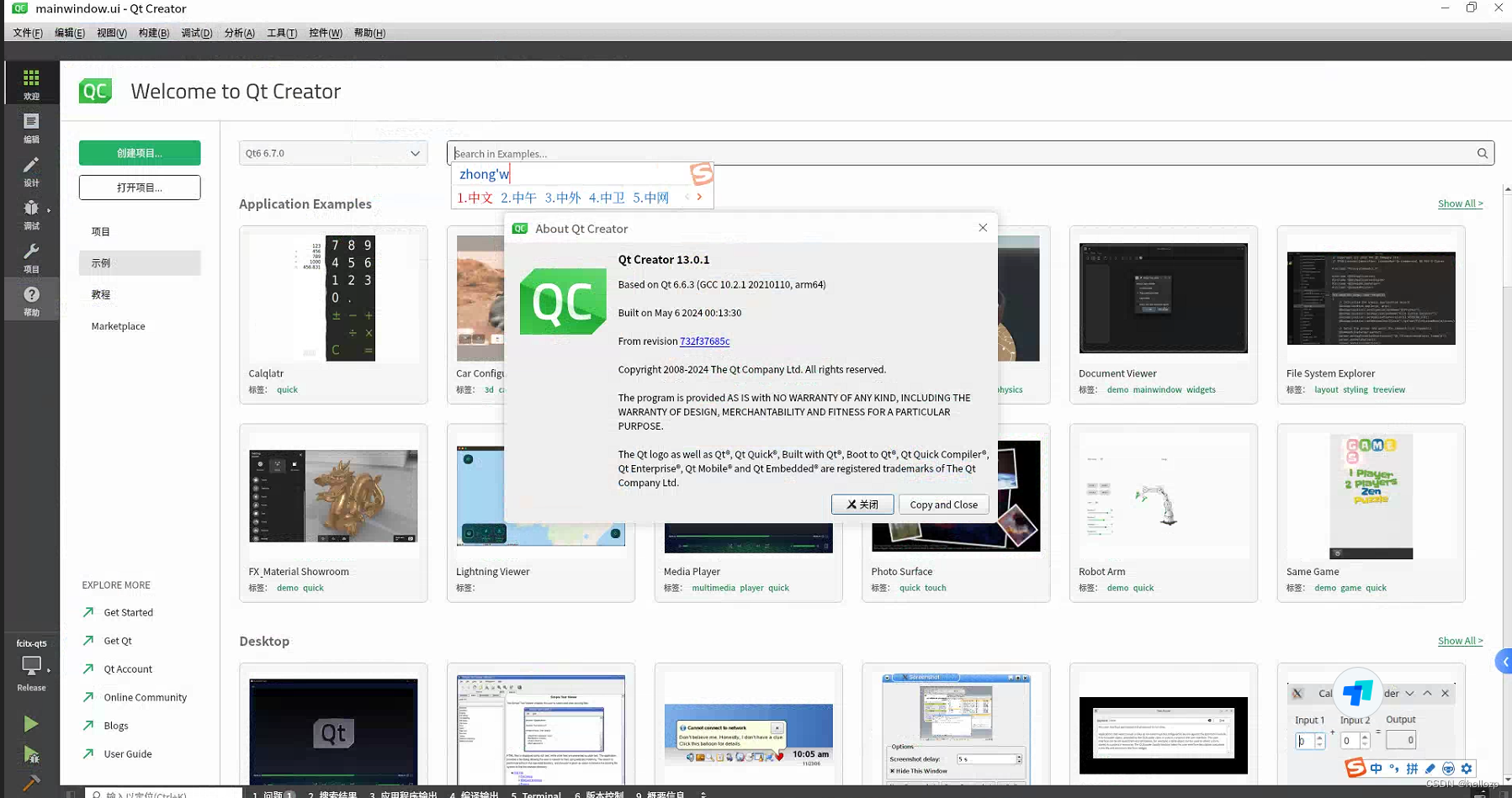
Task: Open the Online Community link
Action: [x=146, y=697]
